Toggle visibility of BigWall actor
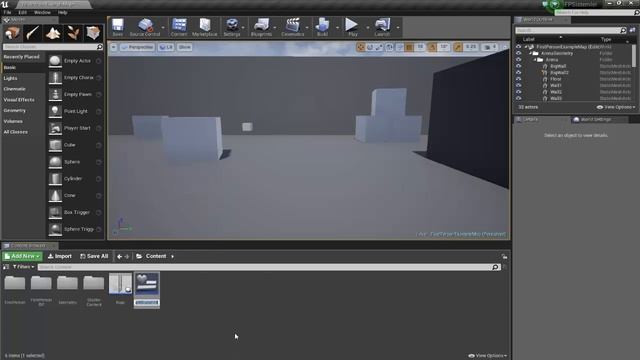 (518, 66)
